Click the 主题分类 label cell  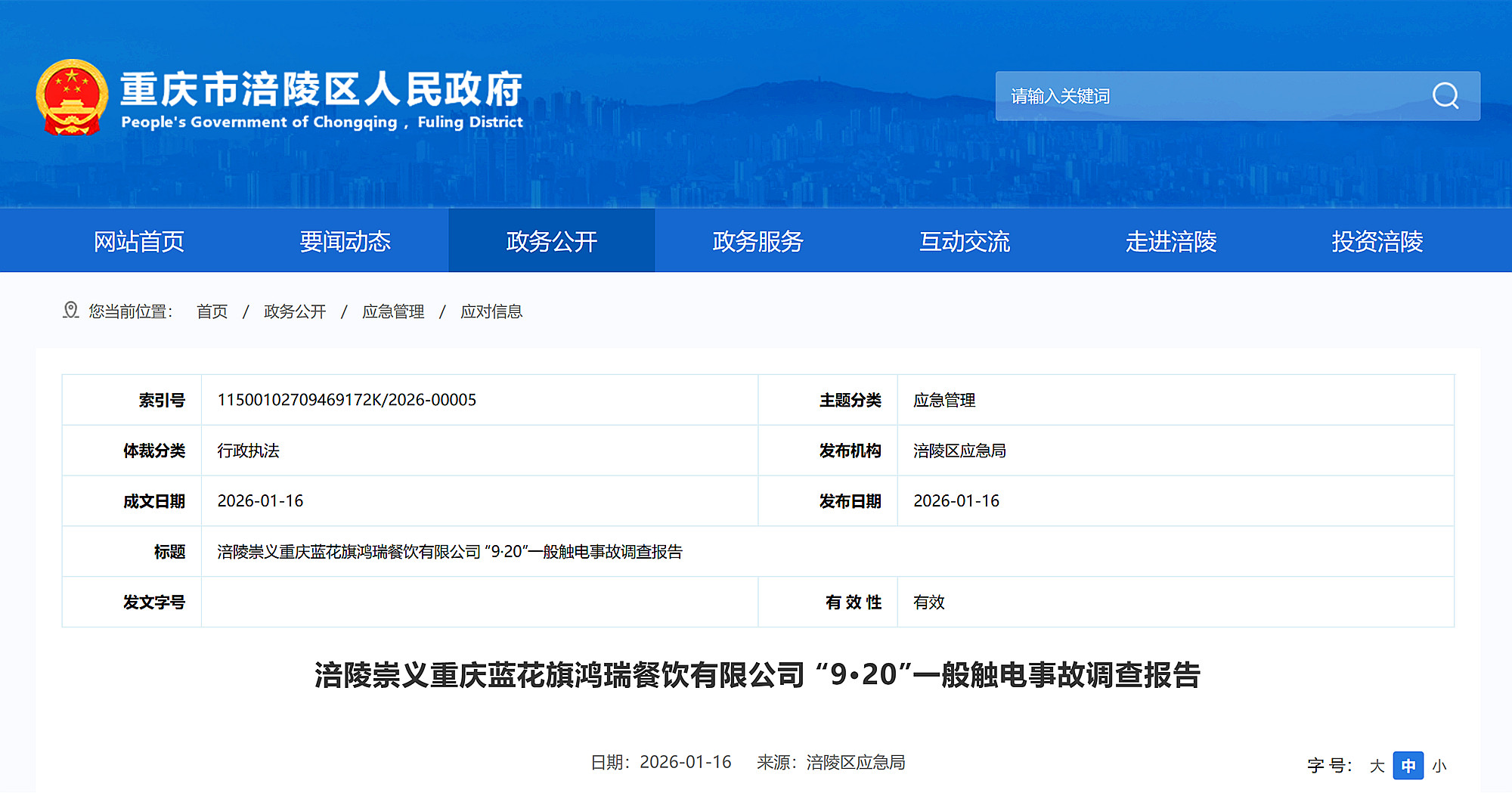(x=828, y=400)
